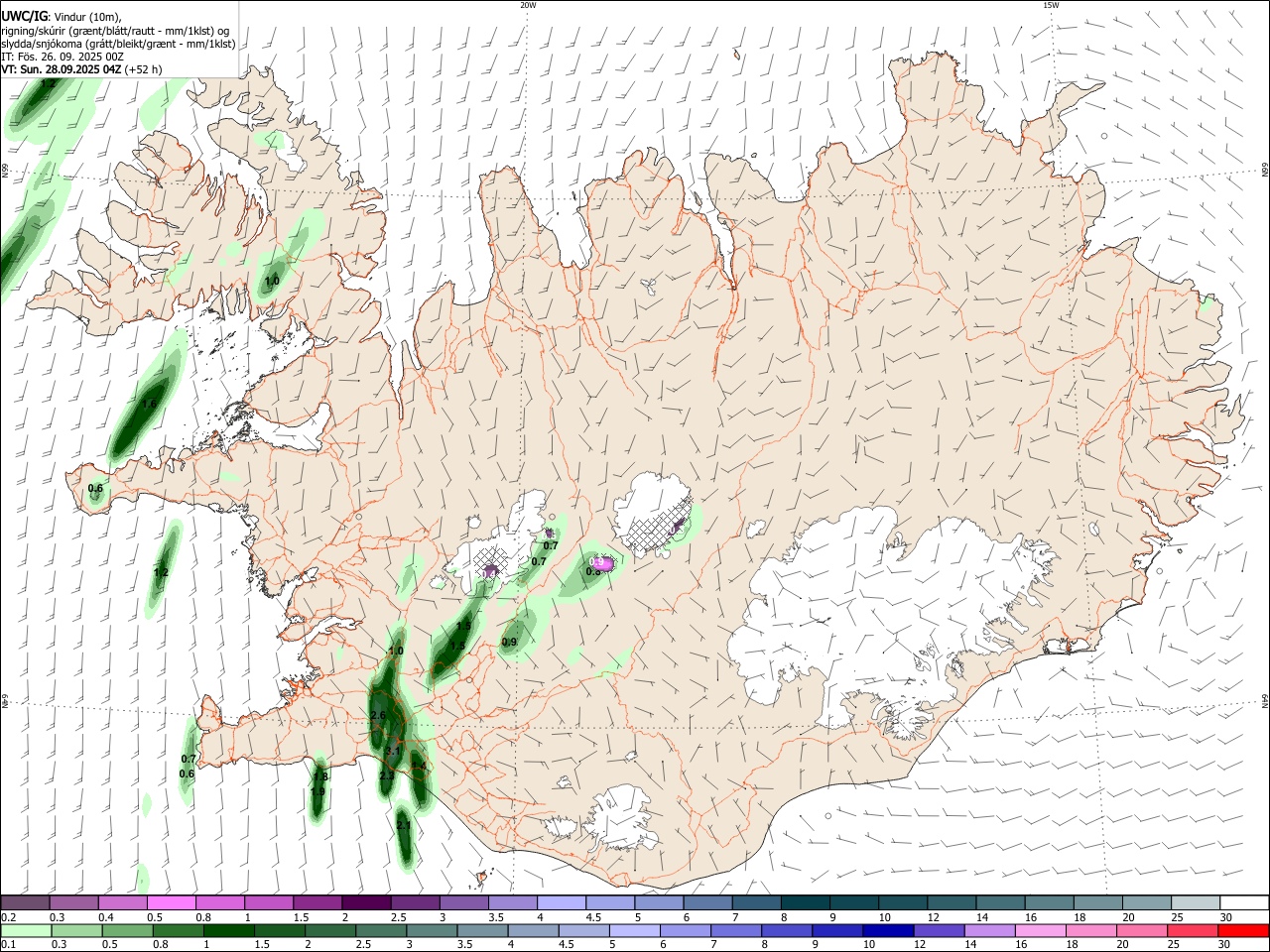The image size is (1270, 952).
Task: Click the line "rigning/skúrir (grænt/blátt/rautt - mm/1klst) og"
Action: point(115,31)
